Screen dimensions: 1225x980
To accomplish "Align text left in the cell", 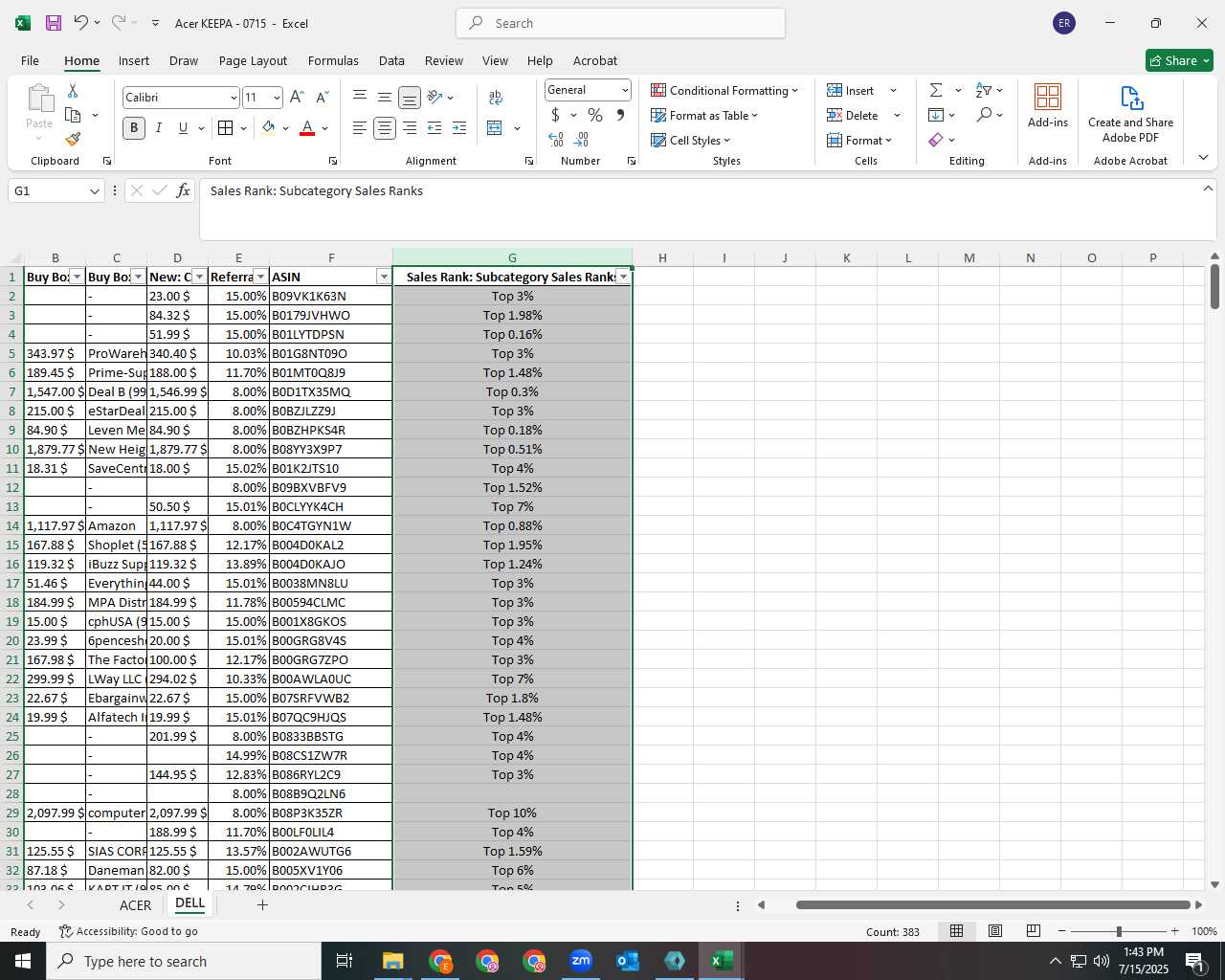I will click(x=360, y=128).
